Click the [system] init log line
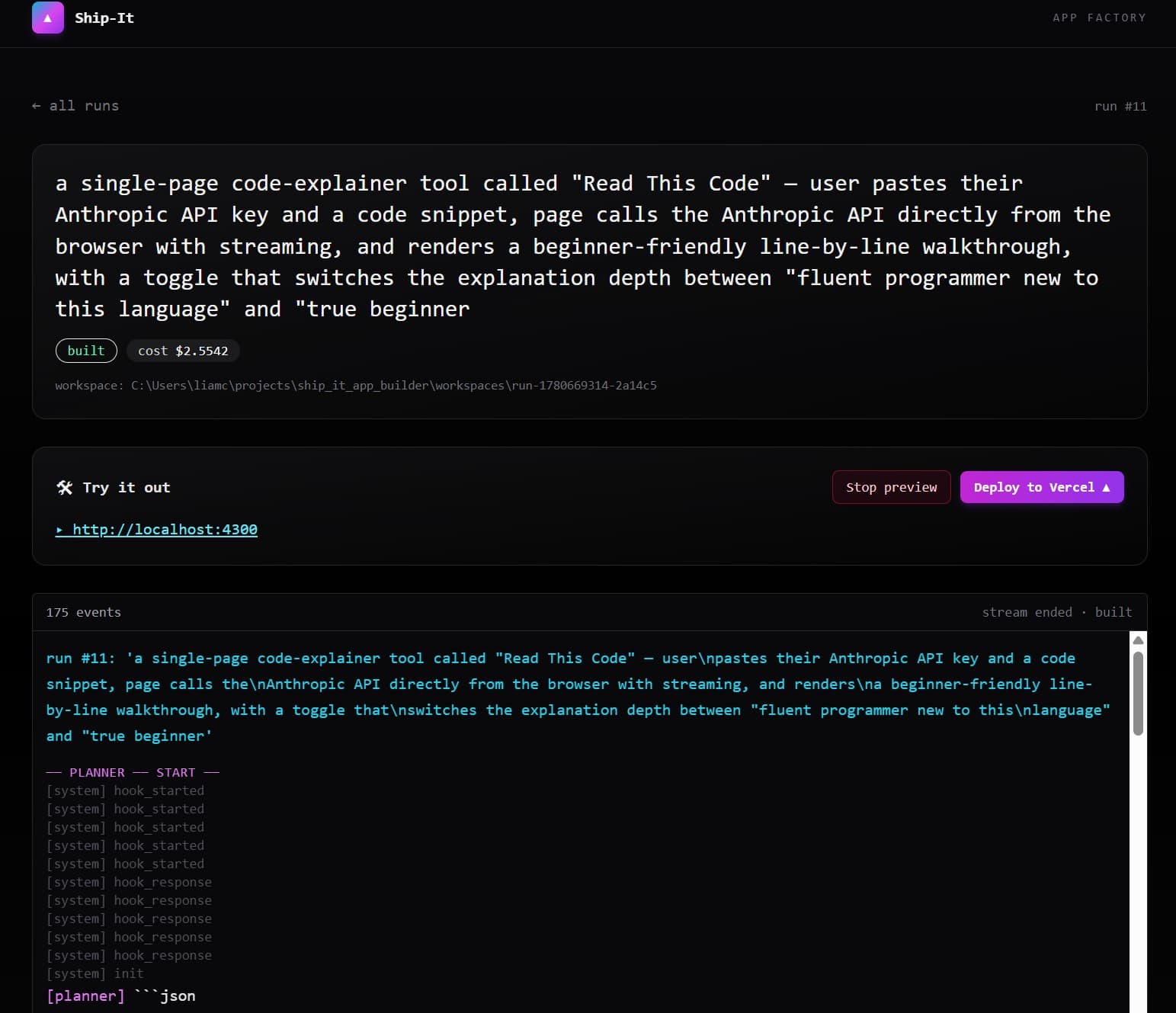 pos(95,973)
